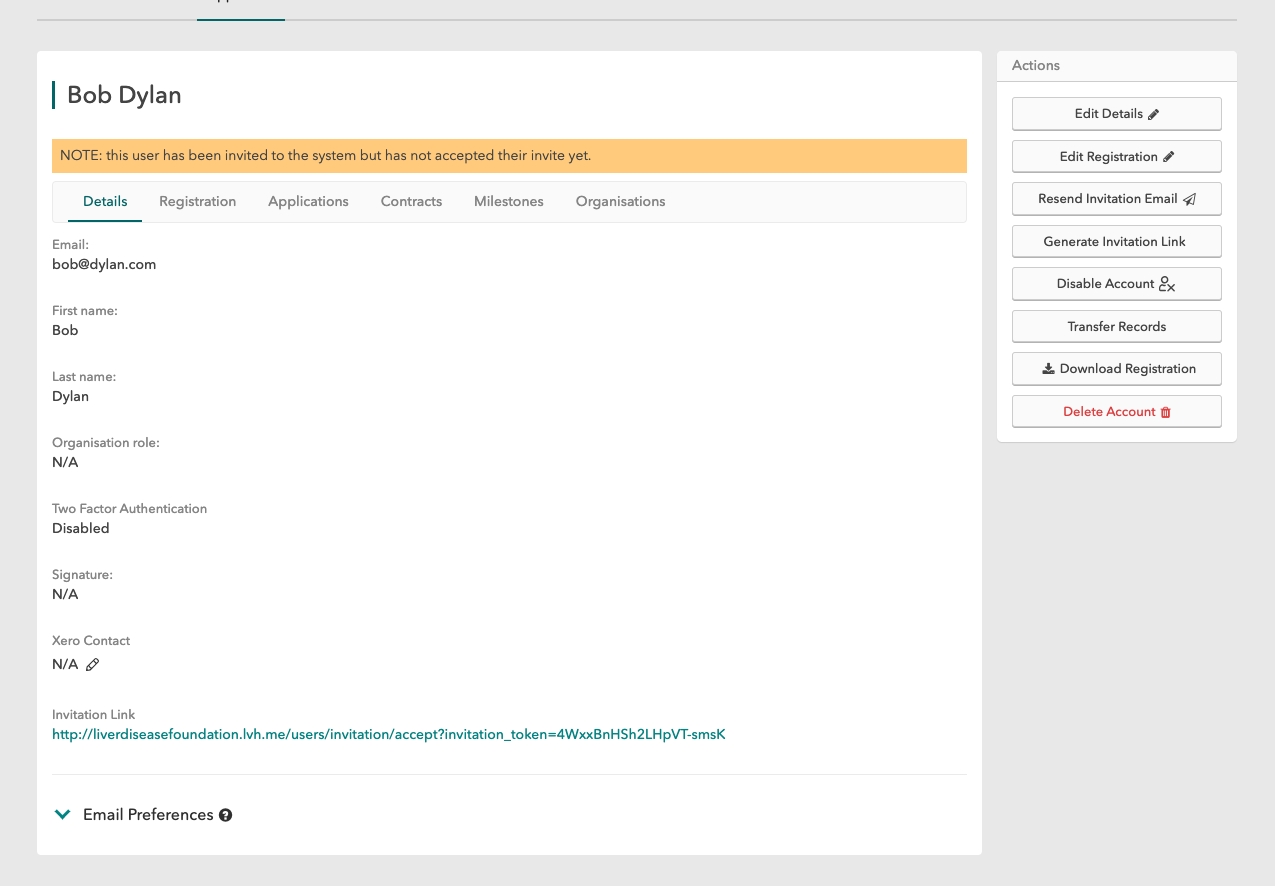Select the Organisations tab
This screenshot has height=886, width=1275.
click(x=620, y=202)
